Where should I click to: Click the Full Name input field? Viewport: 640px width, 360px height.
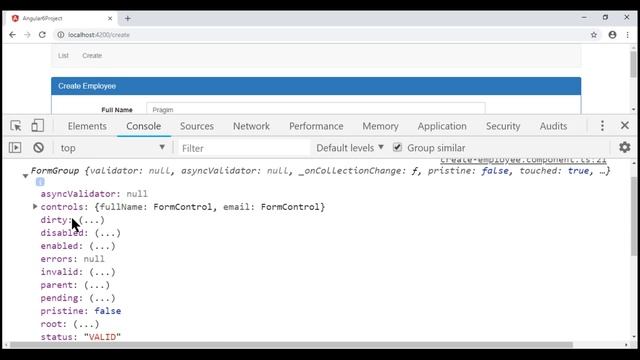point(316,109)
